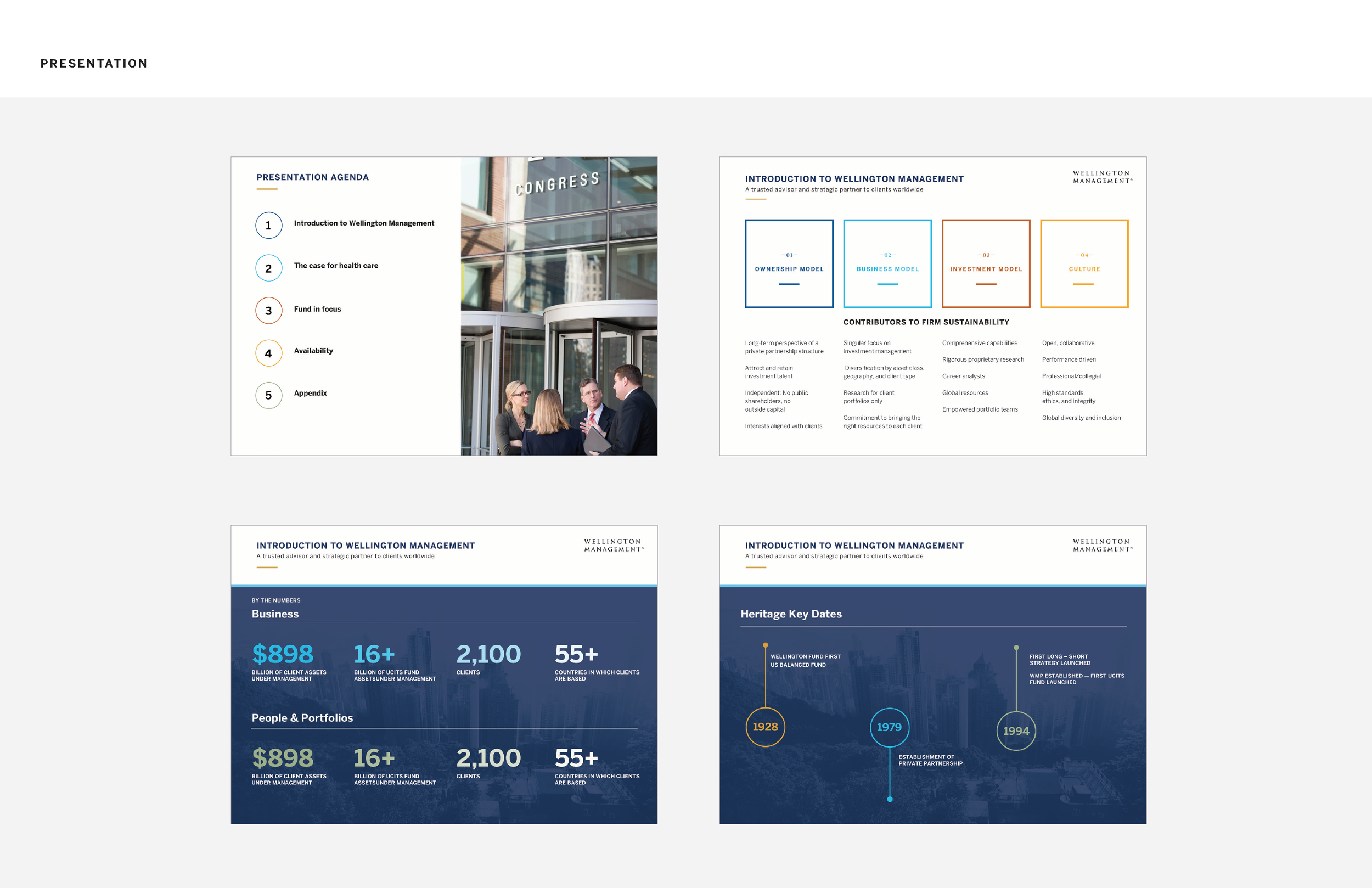Click the People & Portfolios heading

(x=302, y=718)
